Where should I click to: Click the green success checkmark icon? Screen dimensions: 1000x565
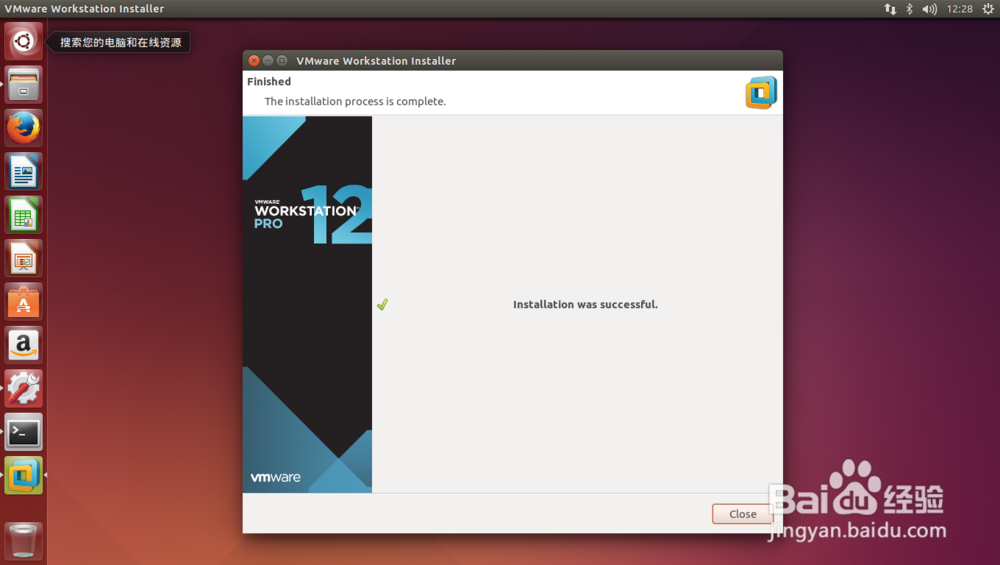point(382,305)
